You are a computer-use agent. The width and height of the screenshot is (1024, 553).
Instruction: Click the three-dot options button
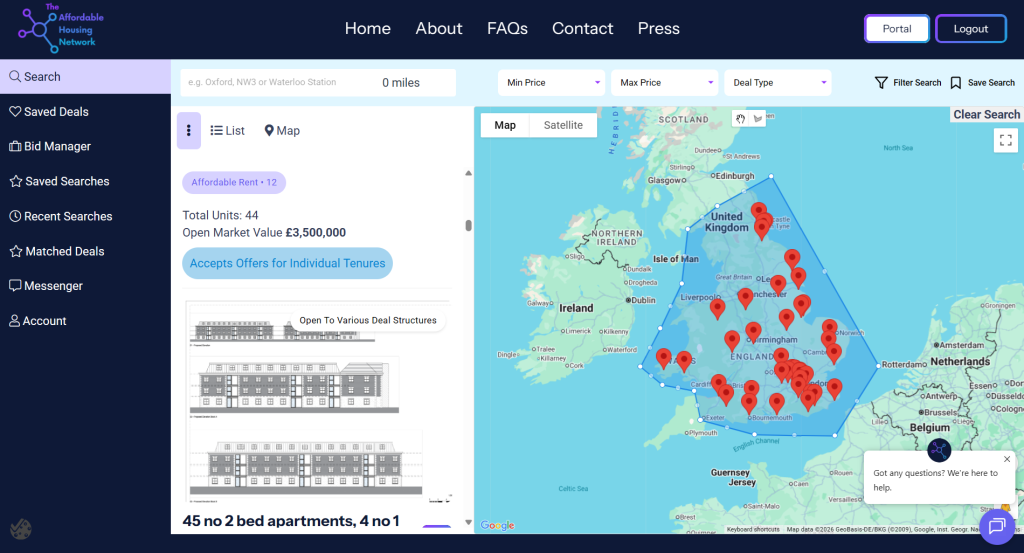[189, 130]
